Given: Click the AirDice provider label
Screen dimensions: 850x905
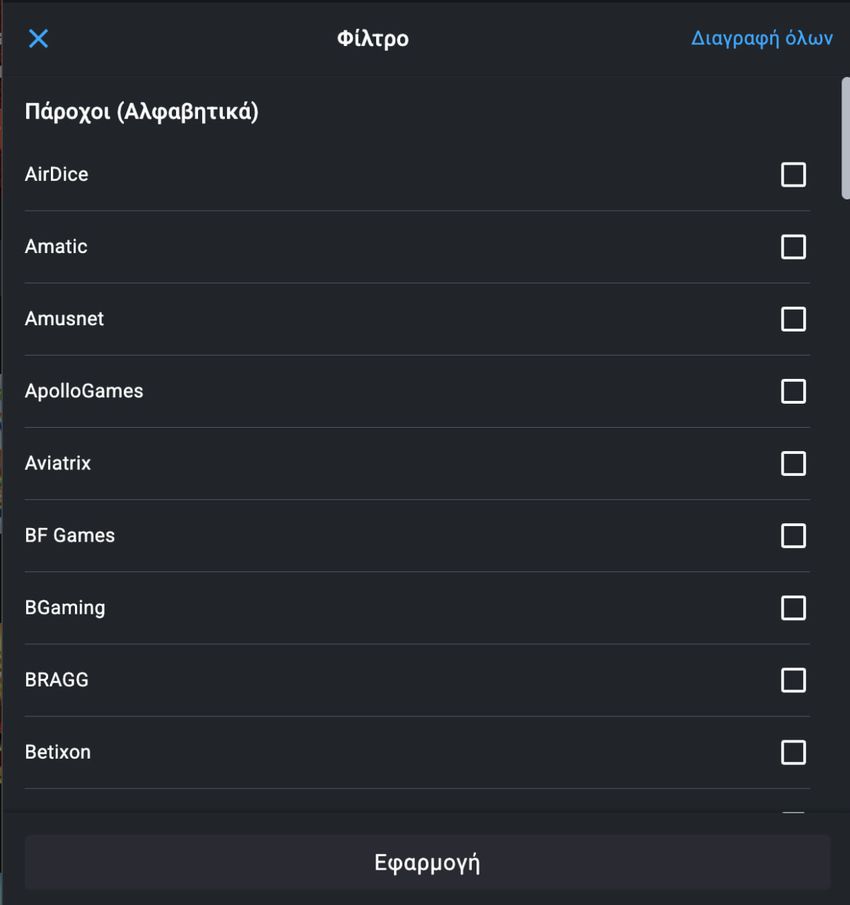Looking at the screenshot, I should (57, 174).
